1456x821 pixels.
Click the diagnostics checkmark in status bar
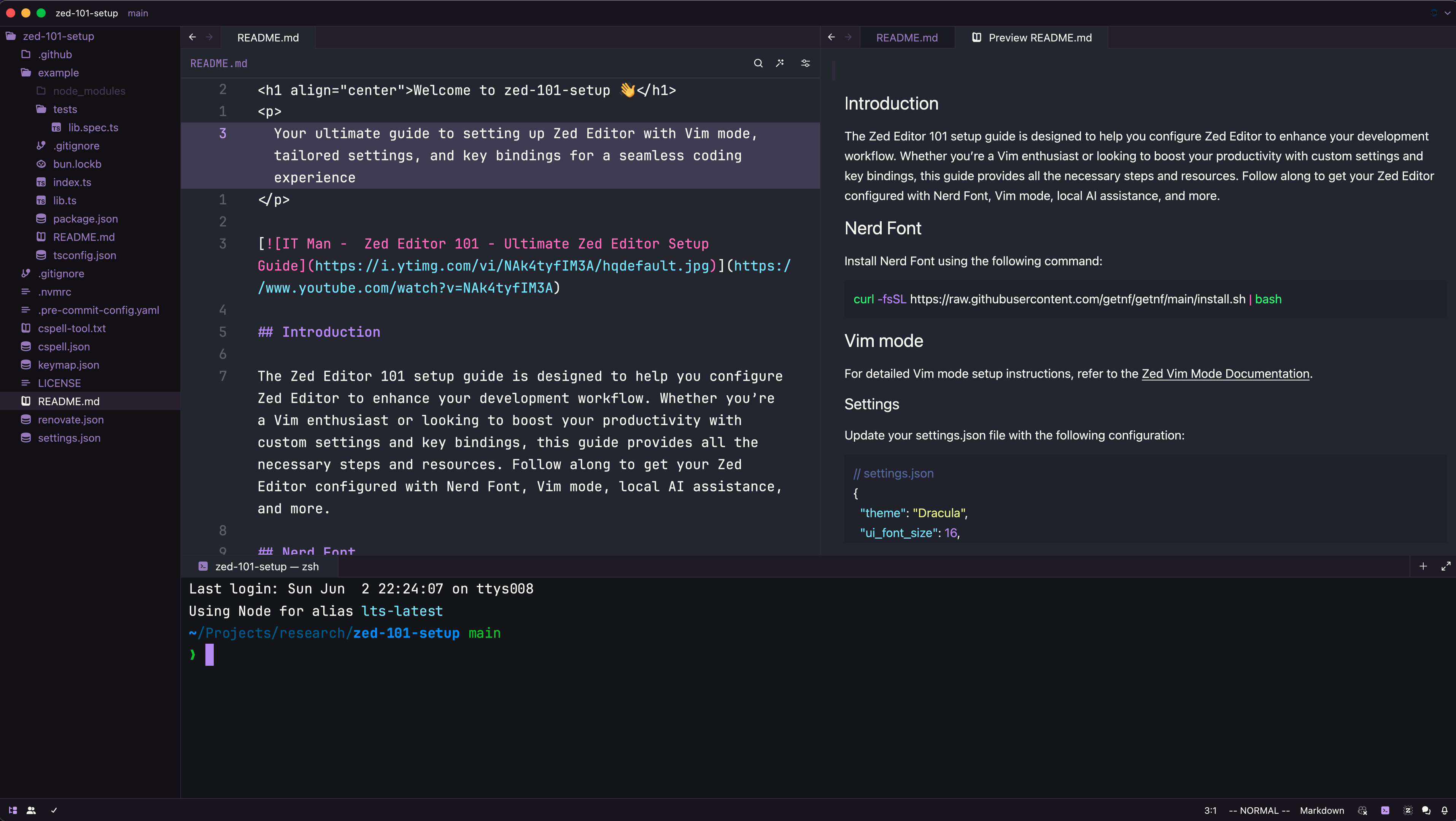click(54, 810)
